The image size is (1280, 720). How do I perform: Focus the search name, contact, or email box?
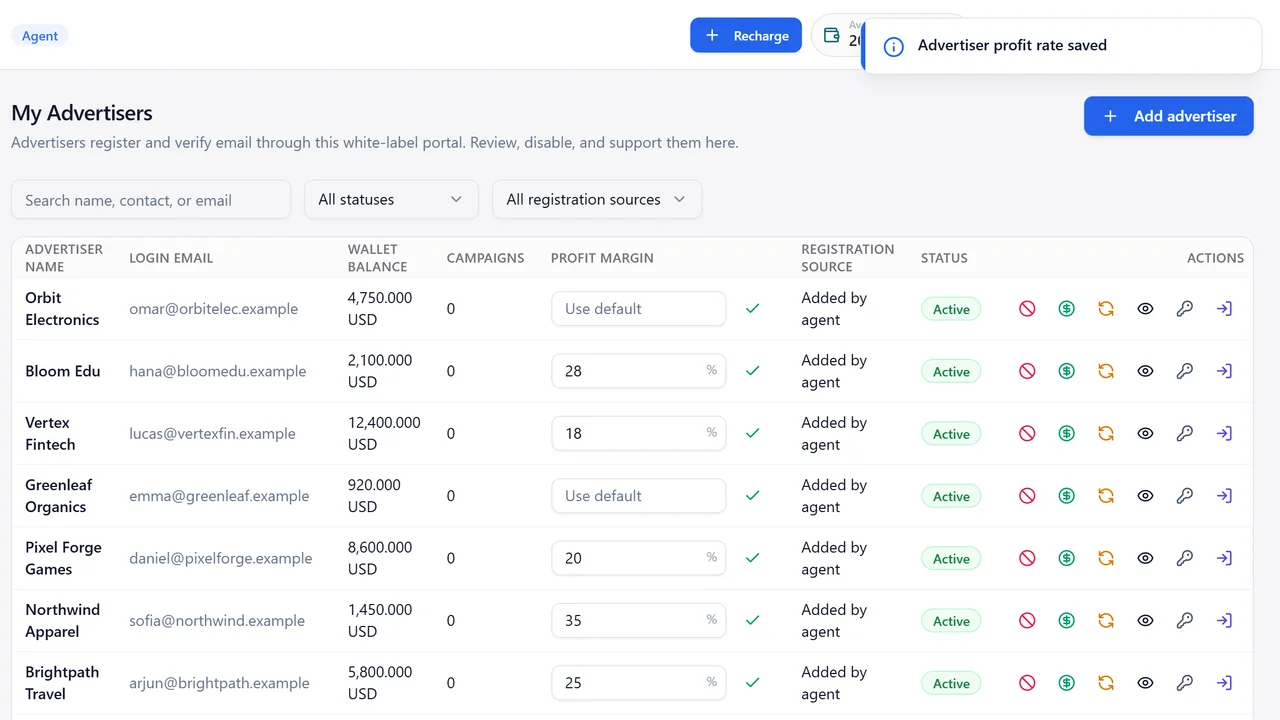(151, 199)
